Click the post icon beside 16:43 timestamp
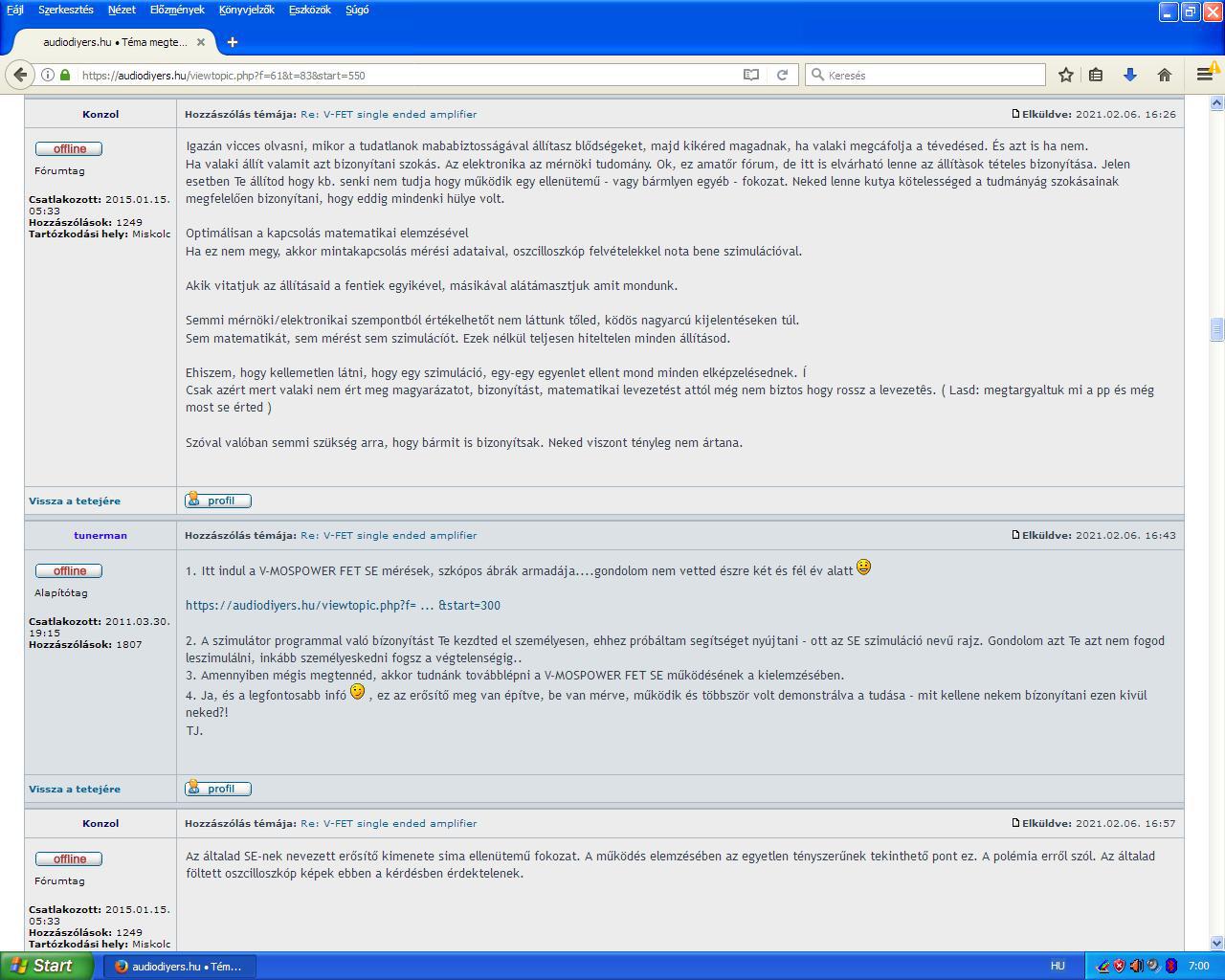The image size is (1225, 980). [1015, 535]
